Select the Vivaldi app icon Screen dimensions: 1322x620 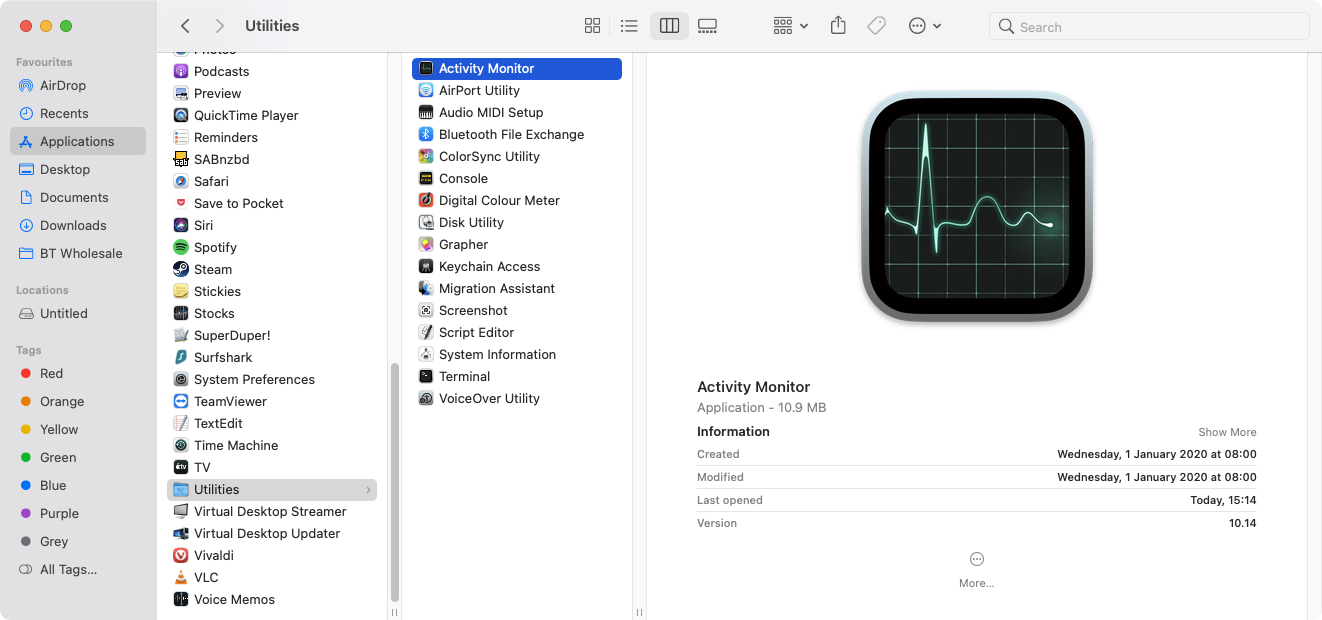pyautogui.click(x=181, y=555)
